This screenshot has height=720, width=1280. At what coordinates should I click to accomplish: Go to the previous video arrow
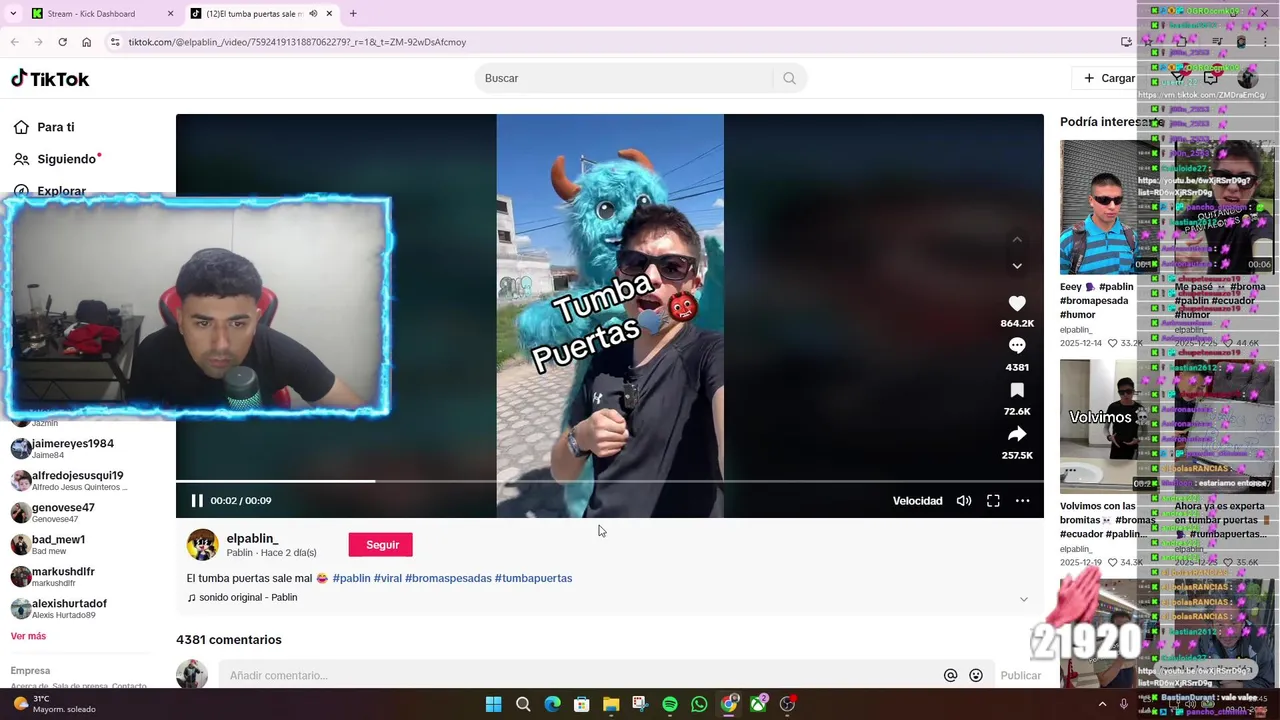click(x=1017, y=240)
